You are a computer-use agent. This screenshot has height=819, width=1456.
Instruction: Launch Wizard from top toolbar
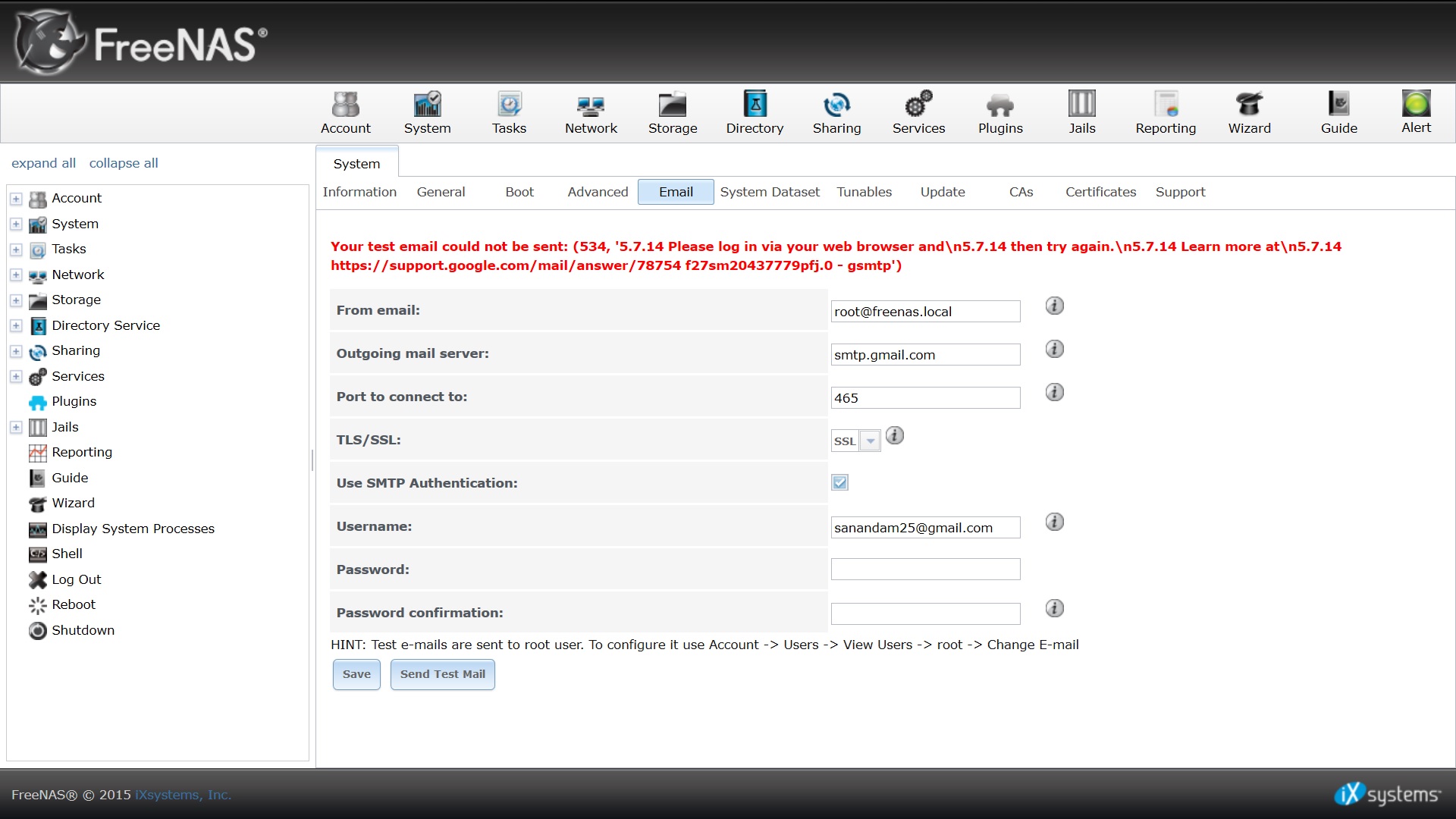tap(1249, 113)
